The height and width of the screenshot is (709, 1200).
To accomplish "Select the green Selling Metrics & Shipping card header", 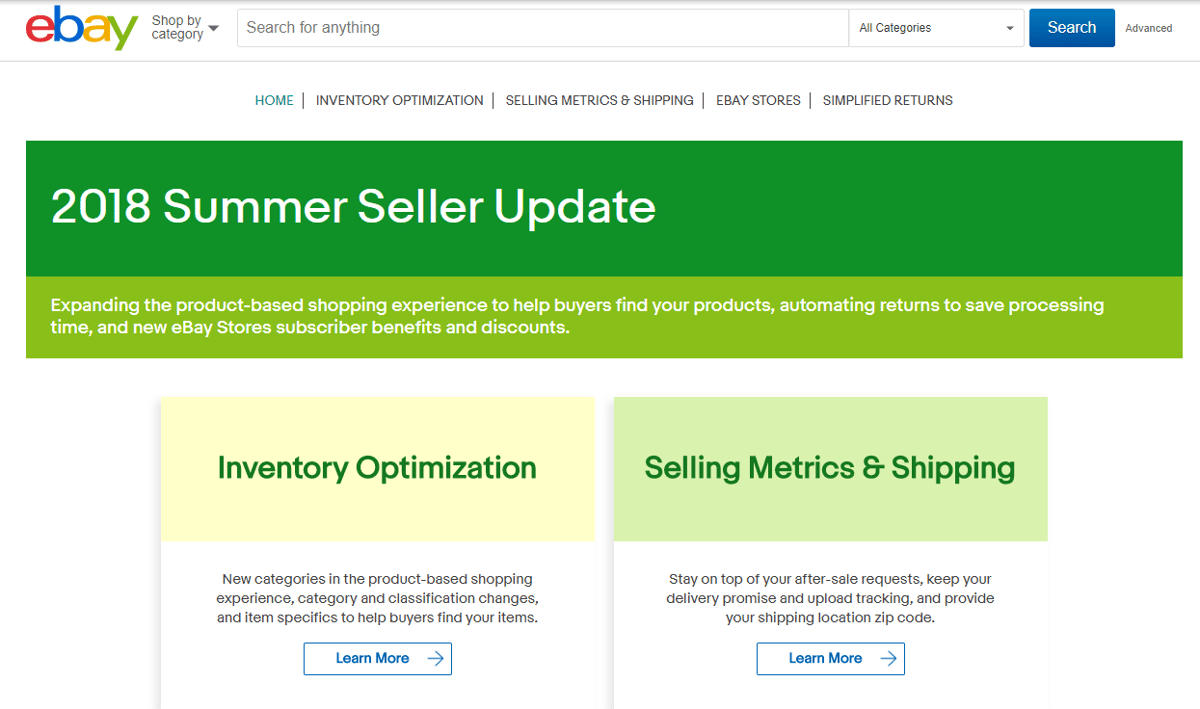I will pos(830,468).
